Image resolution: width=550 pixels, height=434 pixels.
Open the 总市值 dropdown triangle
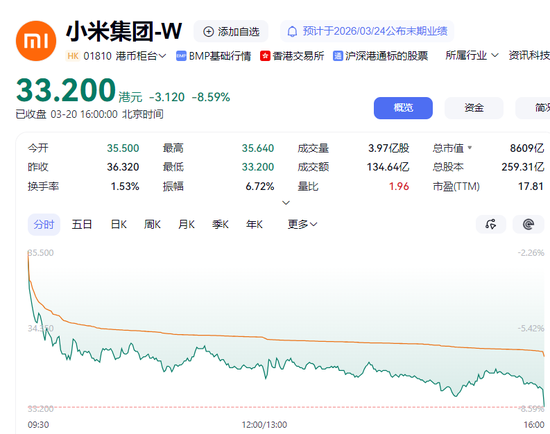470,148
